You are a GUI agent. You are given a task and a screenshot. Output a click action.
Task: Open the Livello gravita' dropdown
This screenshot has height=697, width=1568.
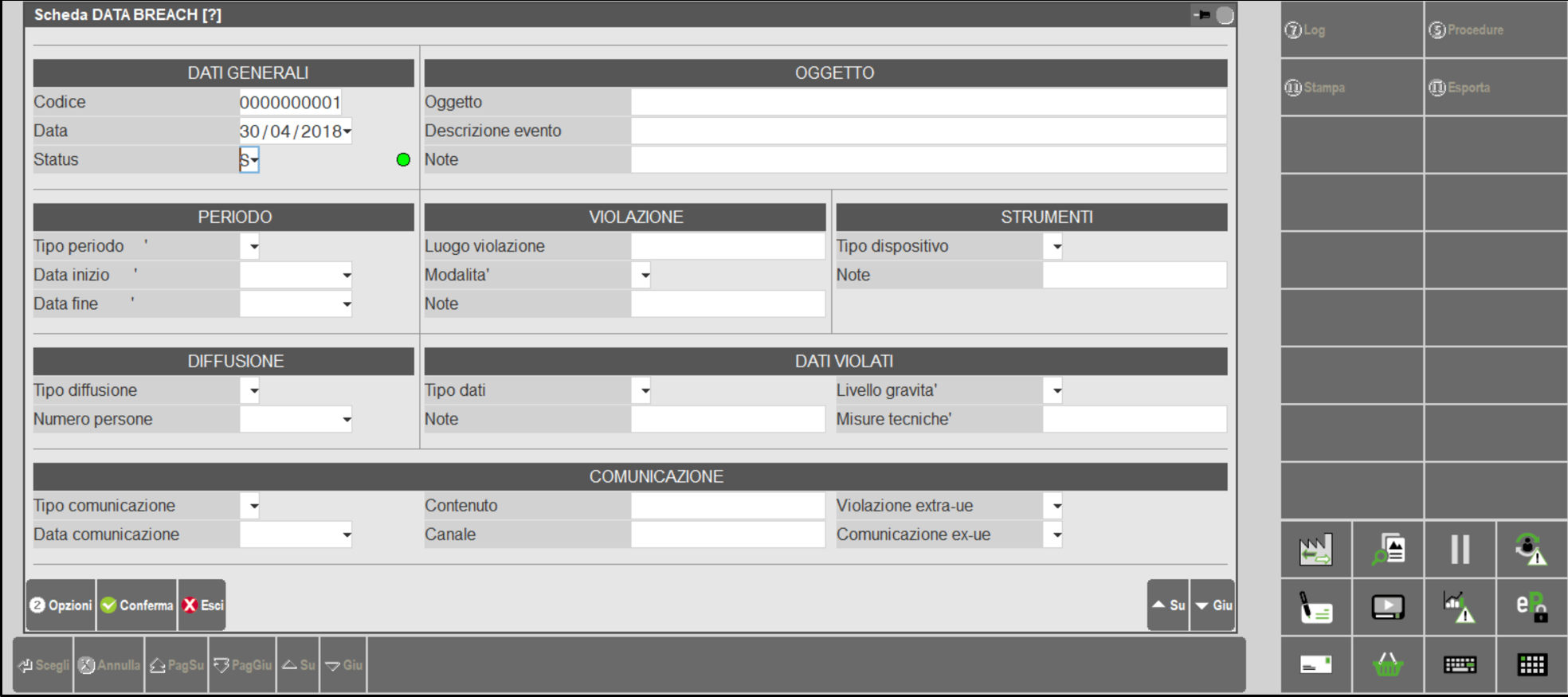click(x=1056, y=391)
